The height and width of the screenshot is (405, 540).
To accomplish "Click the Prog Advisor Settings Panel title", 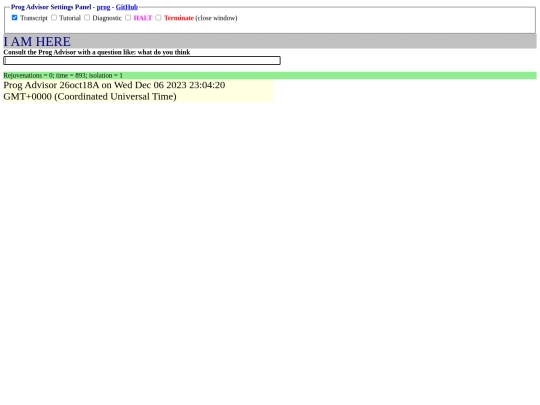I will (51, 7).
